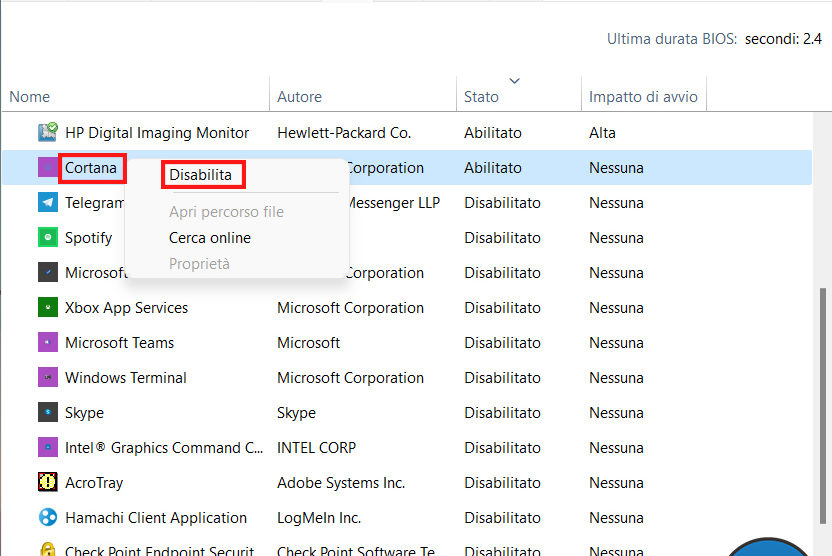Viewport: 832px width, 556px height.
Task: Sort the list by the Autore column
Action: 299,97
